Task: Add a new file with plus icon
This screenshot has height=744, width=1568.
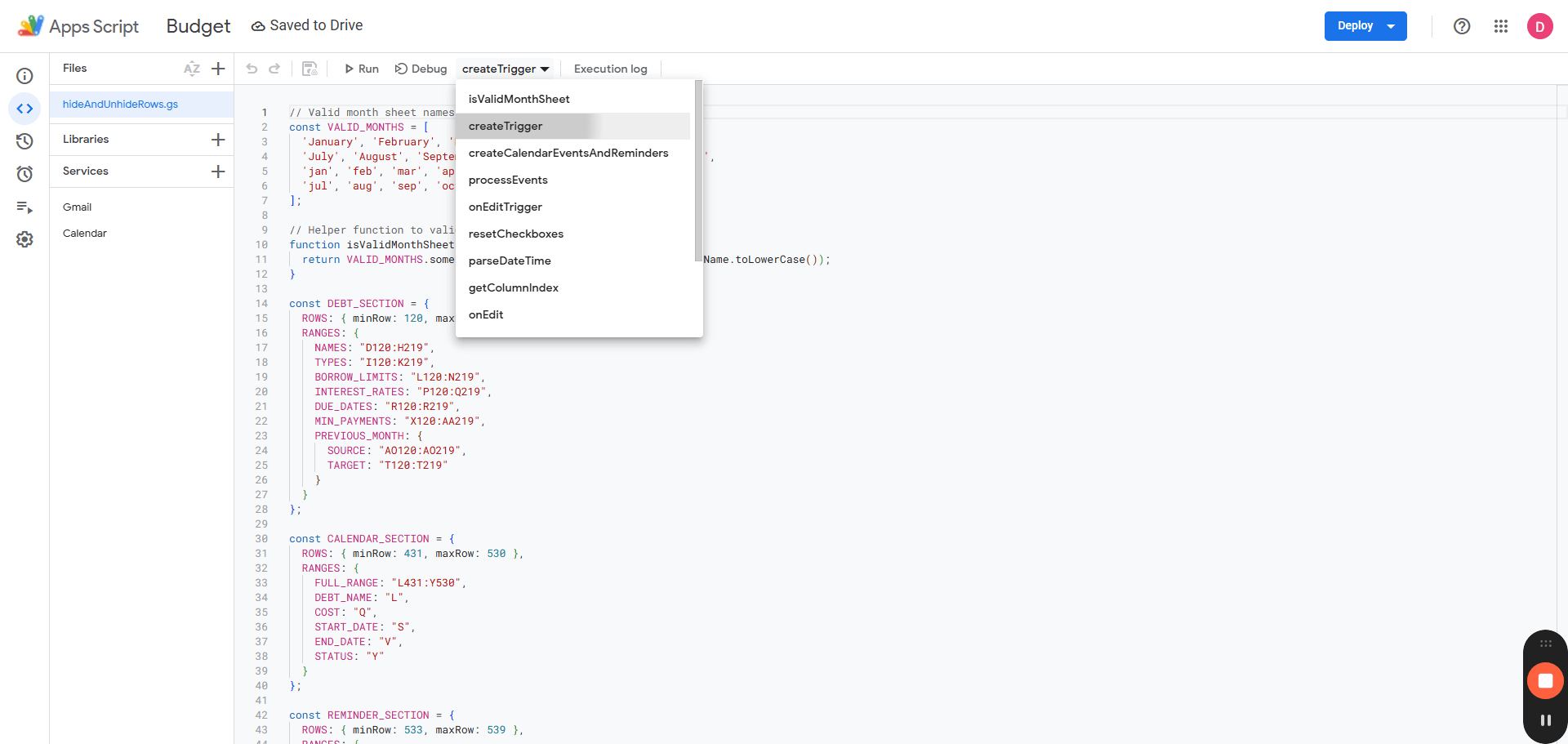Action: [x=218, y=69]
